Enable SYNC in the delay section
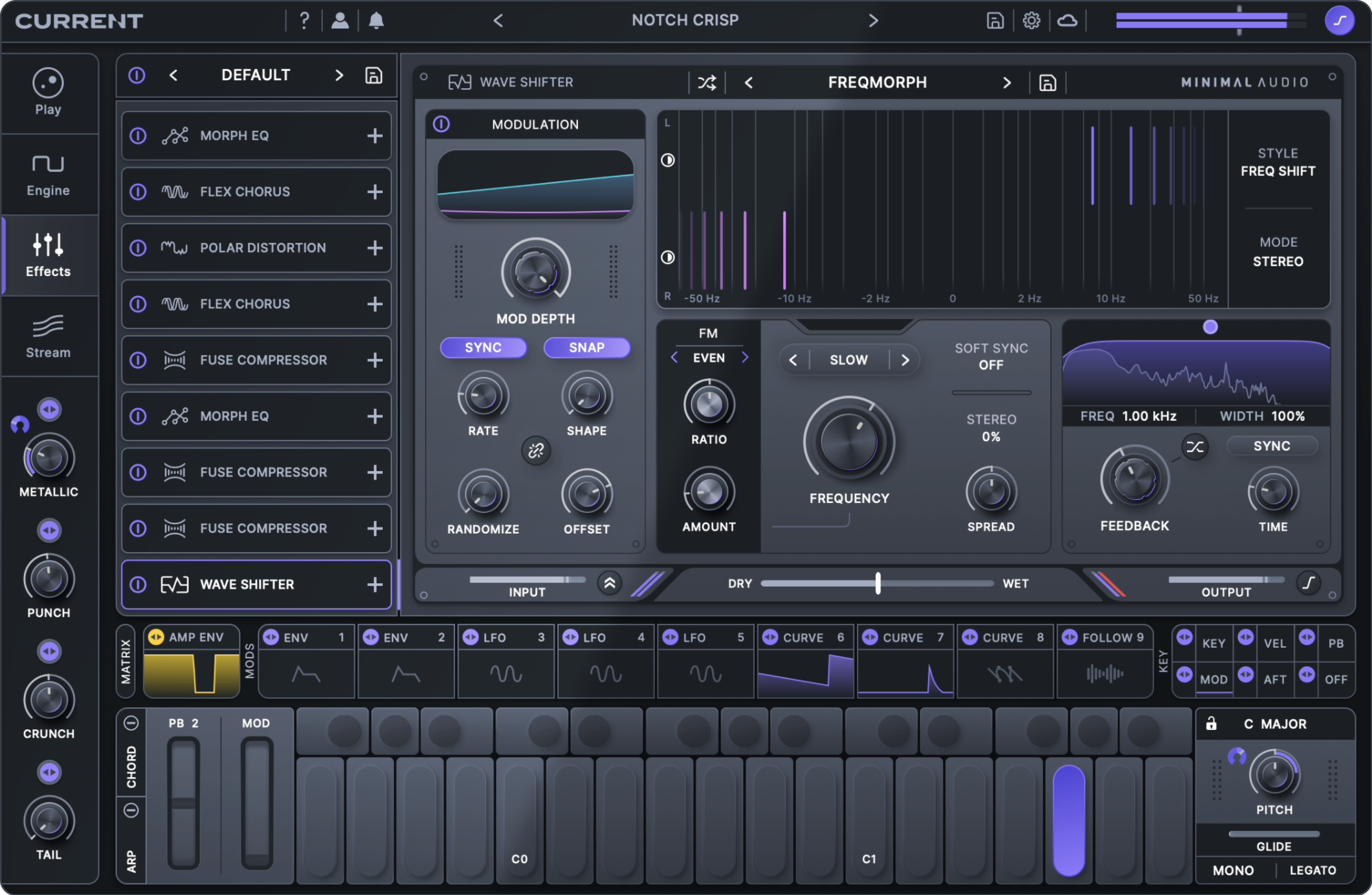The width and height of the screenshot is (1372, 895). tap(1272, 446)
